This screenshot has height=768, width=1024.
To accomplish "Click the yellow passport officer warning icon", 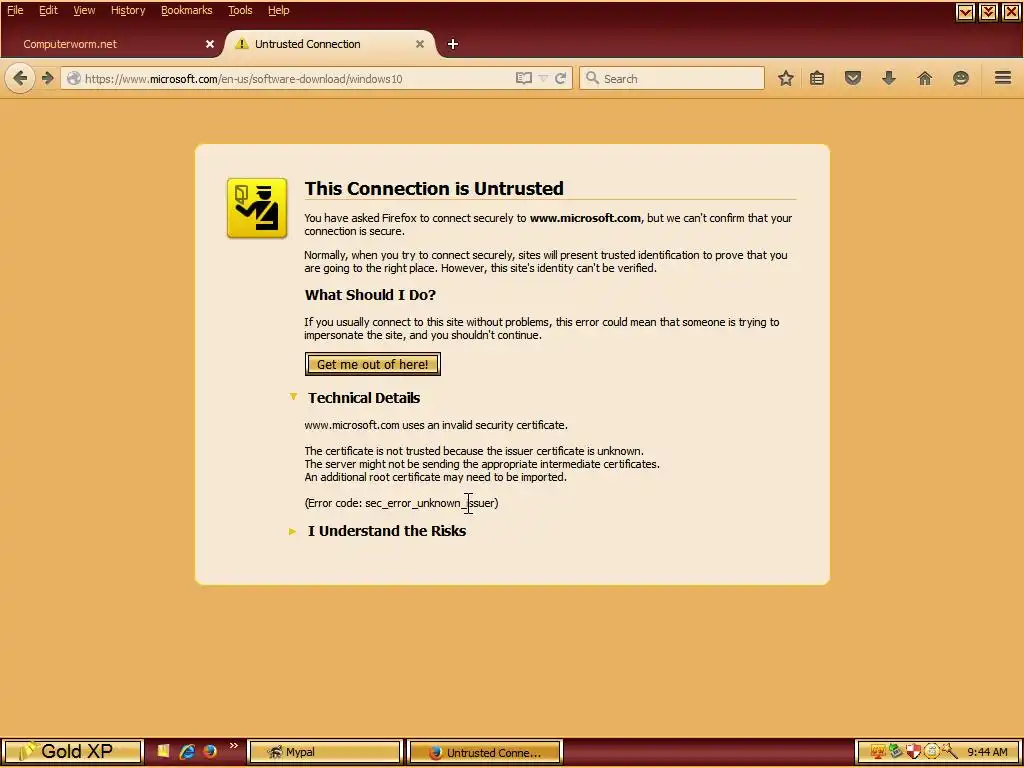I will (257, 208).
